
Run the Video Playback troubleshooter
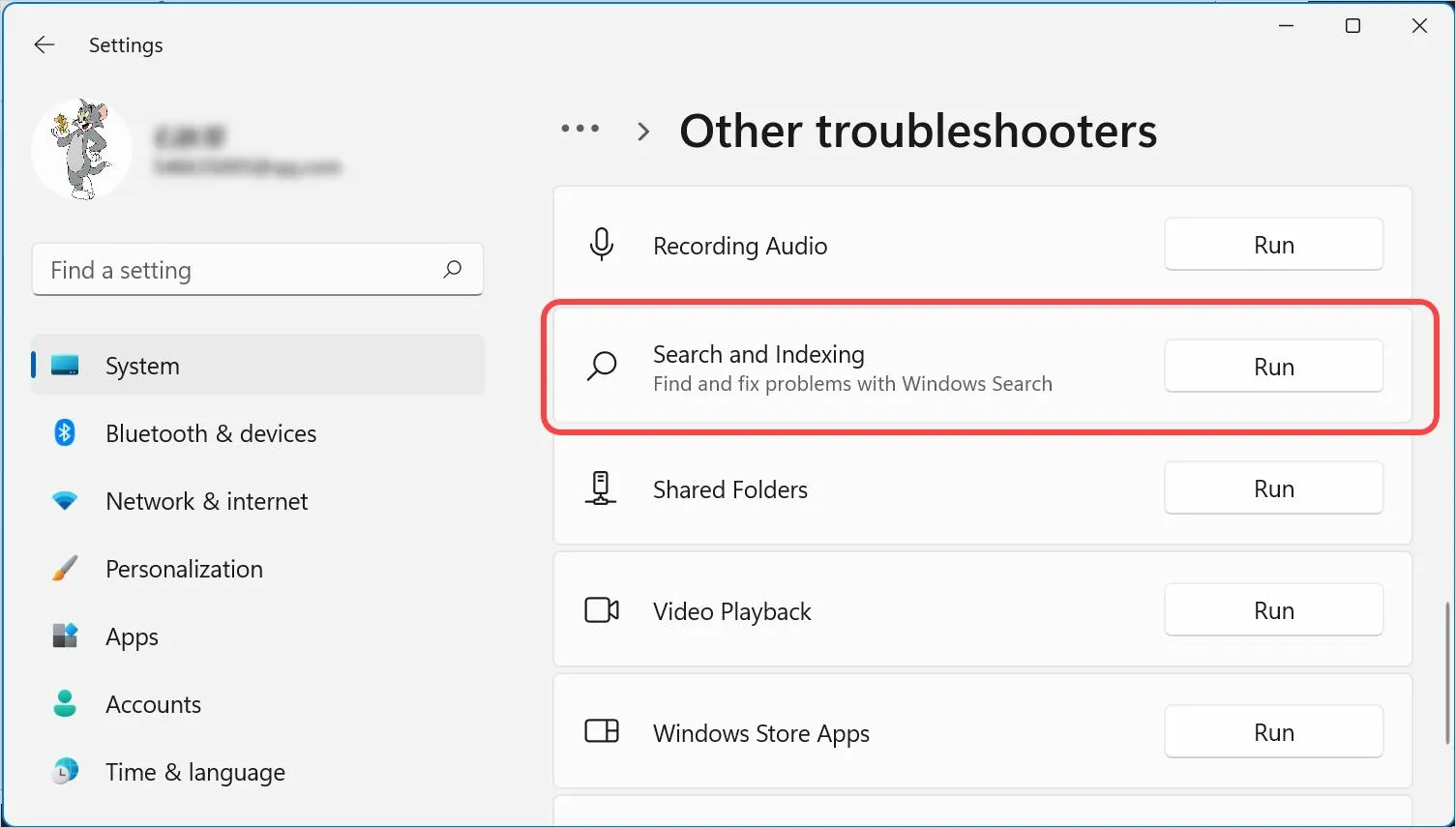pos(1273,610)
